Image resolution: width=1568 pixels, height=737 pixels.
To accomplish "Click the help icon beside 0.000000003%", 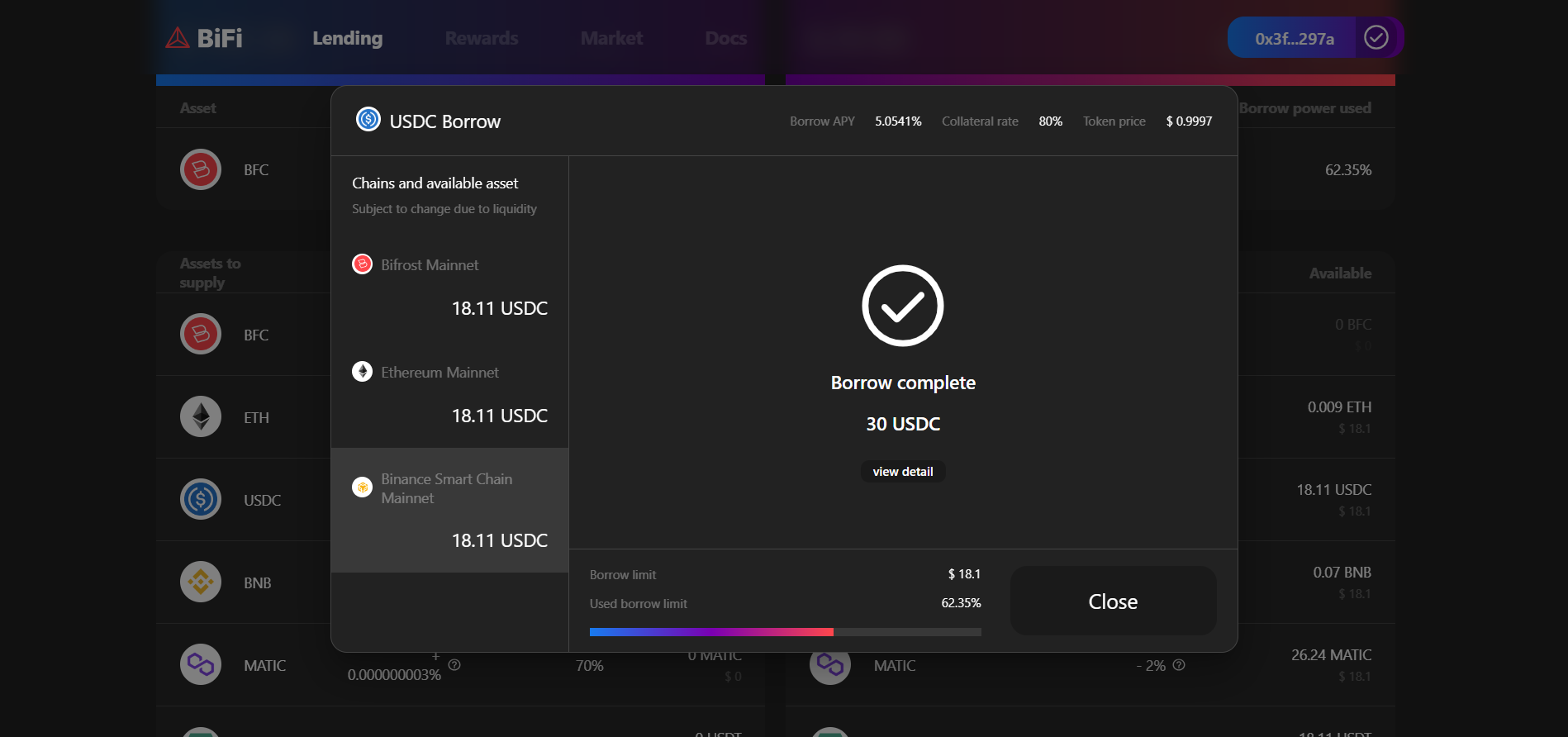I will click(x=454, y=665).
